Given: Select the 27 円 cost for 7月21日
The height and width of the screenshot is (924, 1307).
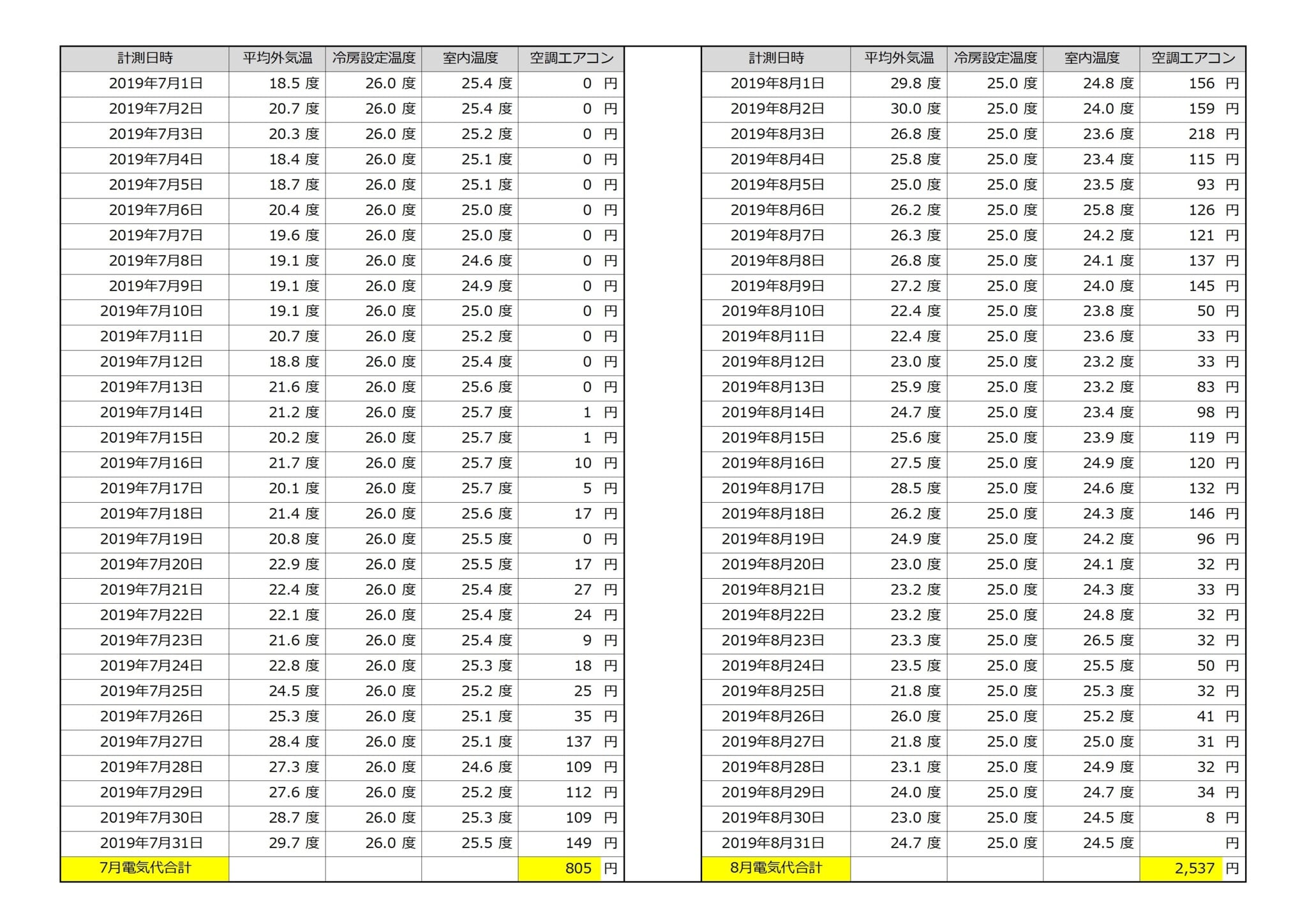Looking at the screenshot, I should pos(571,590).
